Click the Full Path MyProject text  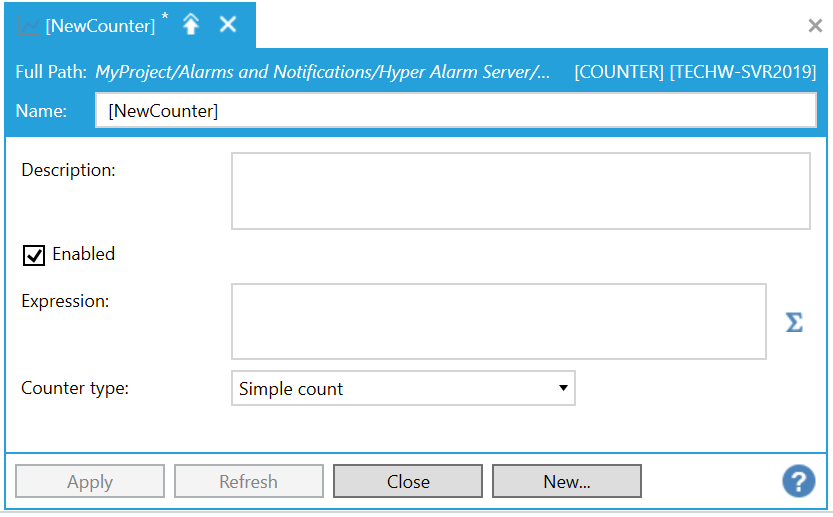(322, 72)
